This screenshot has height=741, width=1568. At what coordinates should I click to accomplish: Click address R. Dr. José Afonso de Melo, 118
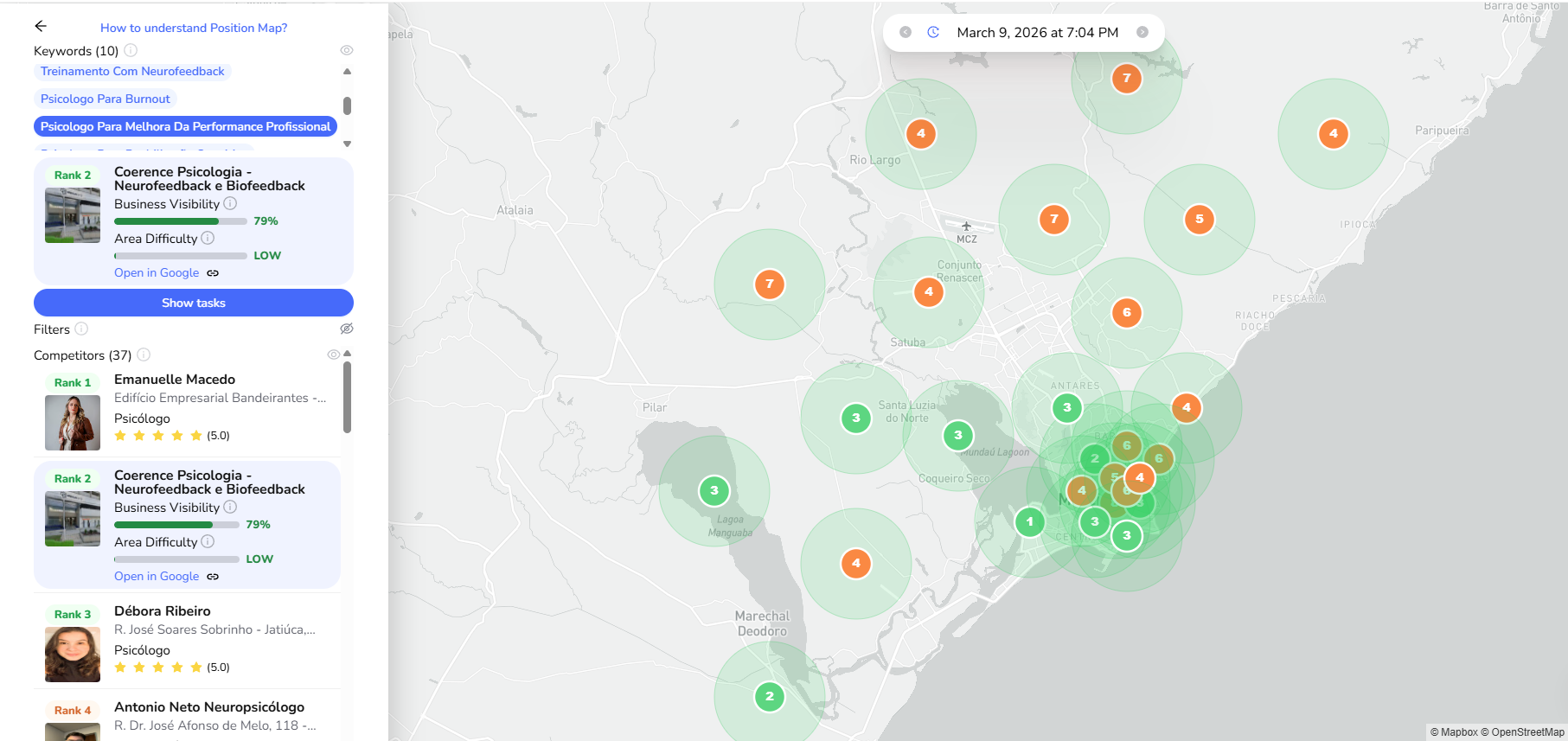(x=215, y=725)
